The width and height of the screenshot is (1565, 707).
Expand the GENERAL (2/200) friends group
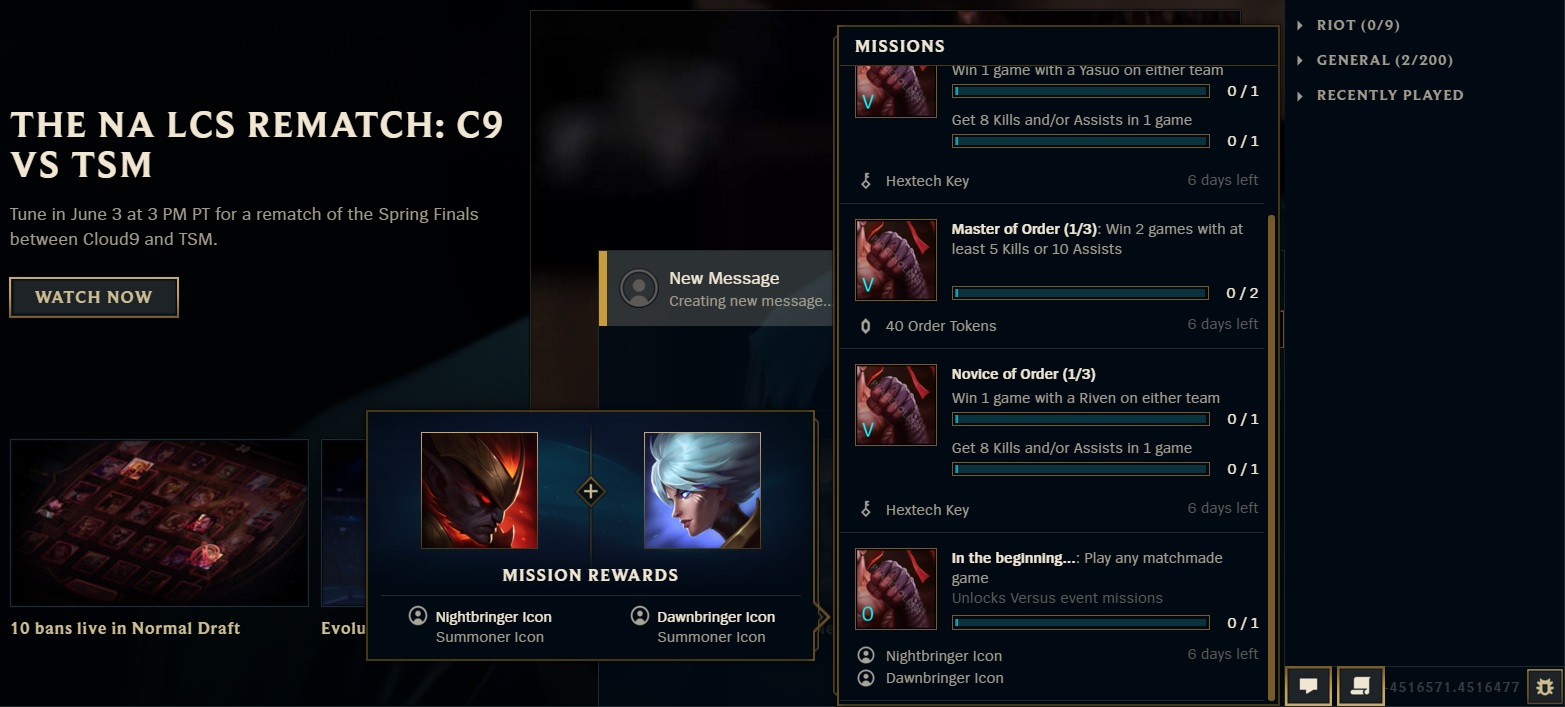[x=1375, y=60]
